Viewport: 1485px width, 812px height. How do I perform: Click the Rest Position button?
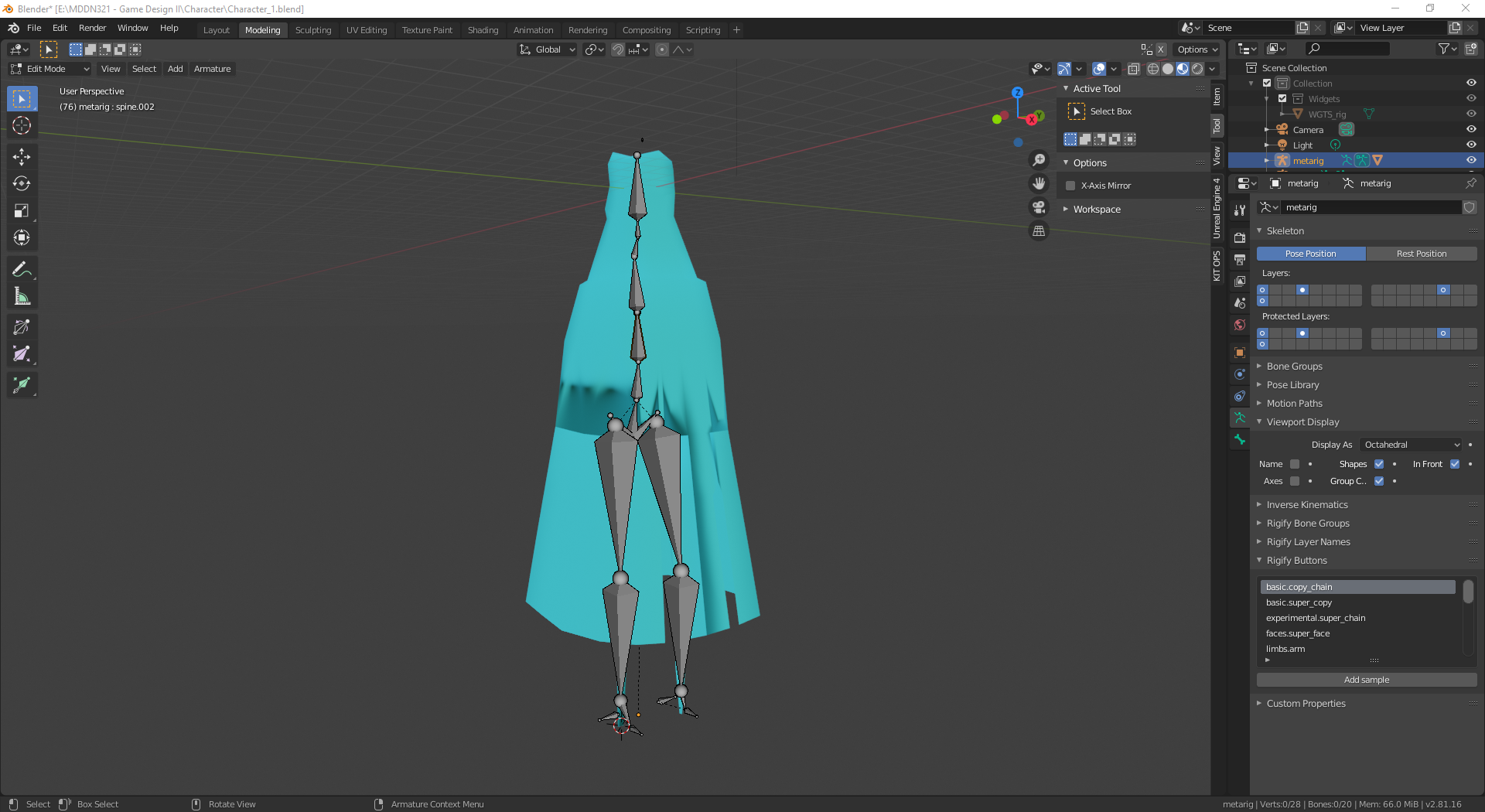pyautogui.click(x=1421, y=254)
